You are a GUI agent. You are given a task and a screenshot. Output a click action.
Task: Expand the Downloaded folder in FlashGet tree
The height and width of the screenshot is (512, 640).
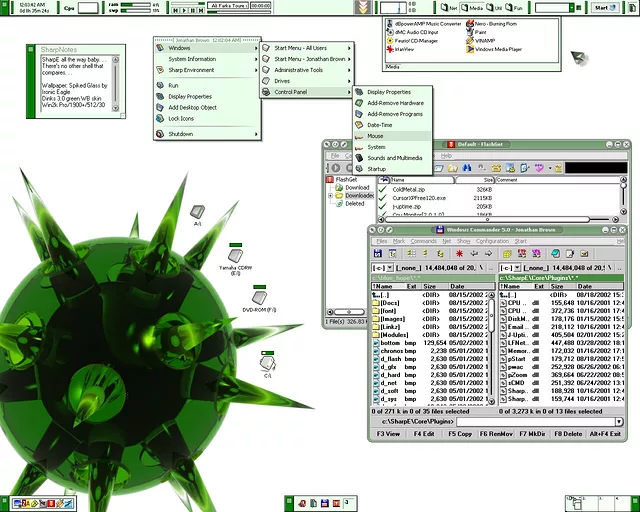[x=331, y=196]
